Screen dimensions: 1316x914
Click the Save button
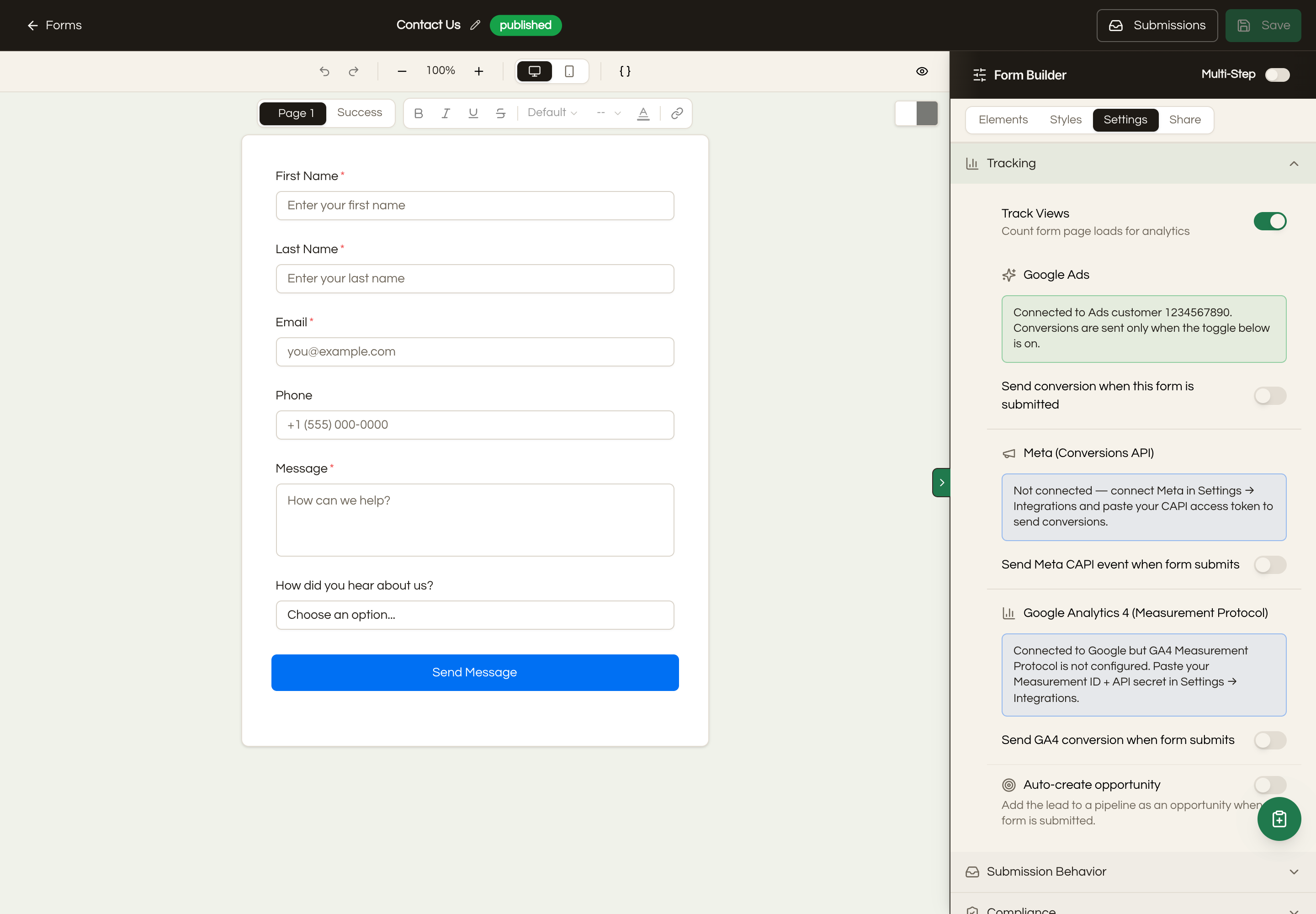tap(1263, 25)
